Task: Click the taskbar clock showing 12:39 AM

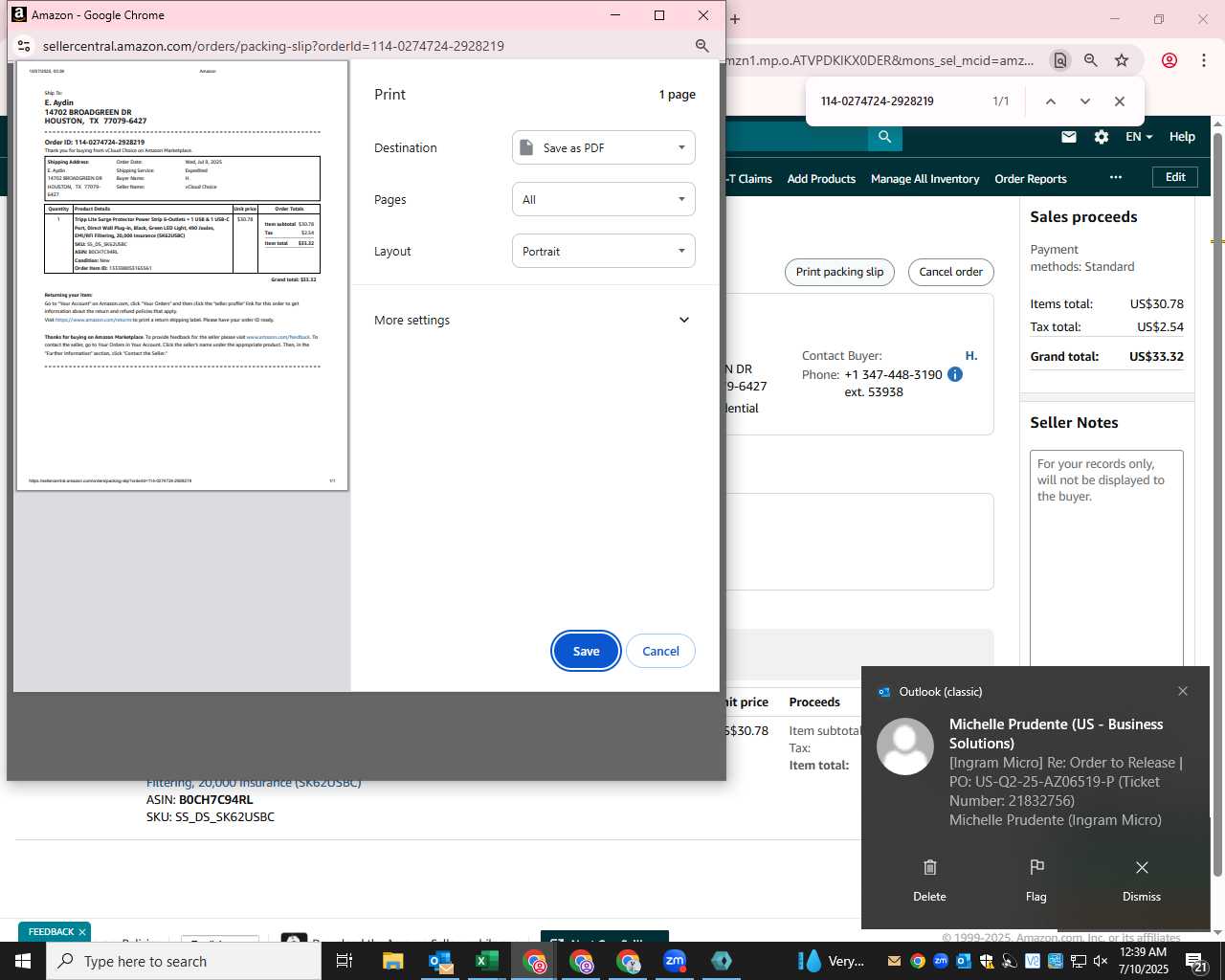Action: coord(1144,961)
